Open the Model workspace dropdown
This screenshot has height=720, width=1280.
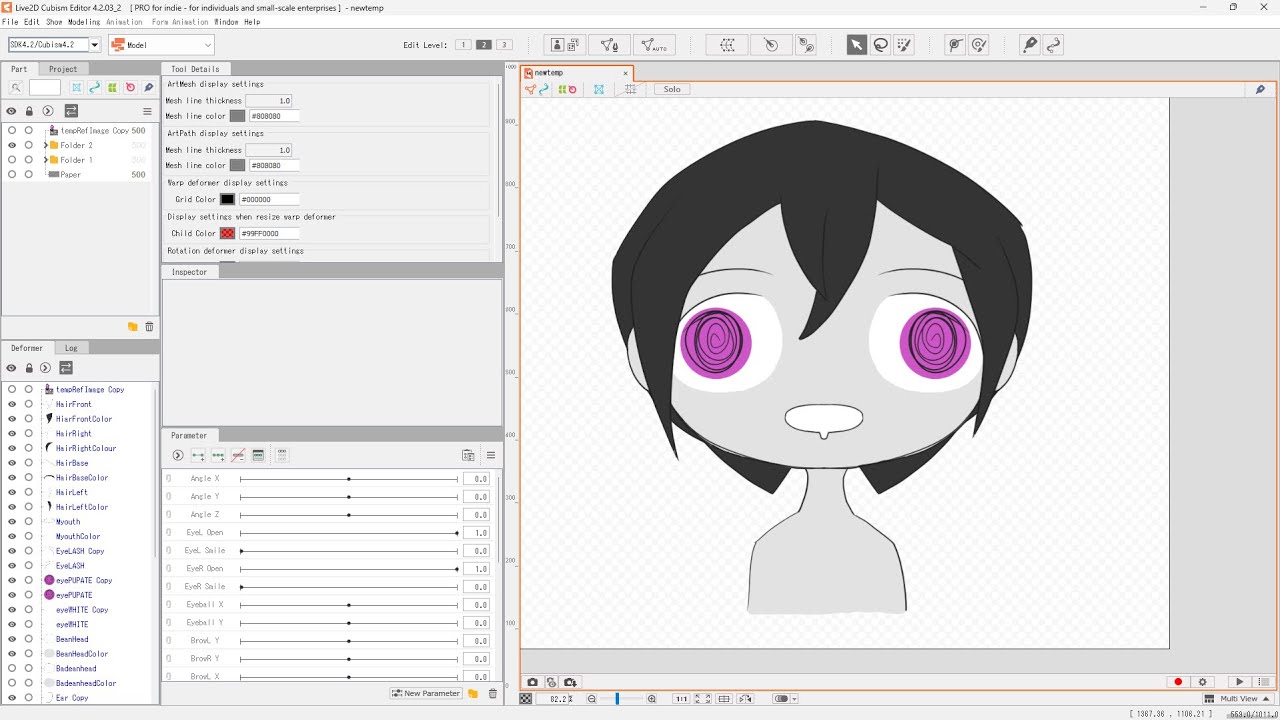(161, 45)
